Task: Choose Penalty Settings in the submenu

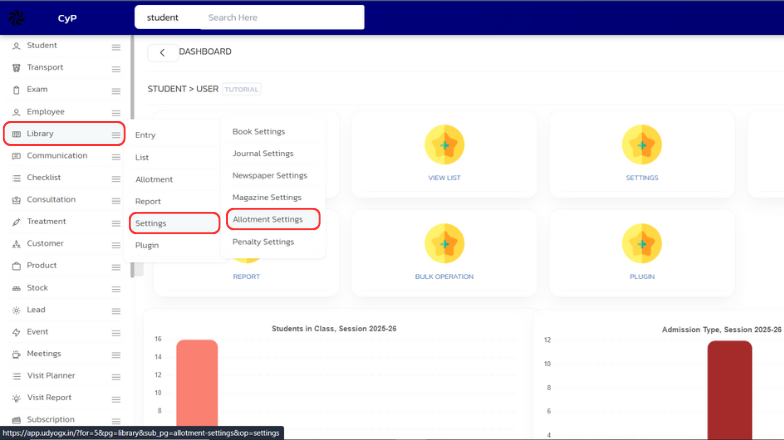Action: (263, 242)
